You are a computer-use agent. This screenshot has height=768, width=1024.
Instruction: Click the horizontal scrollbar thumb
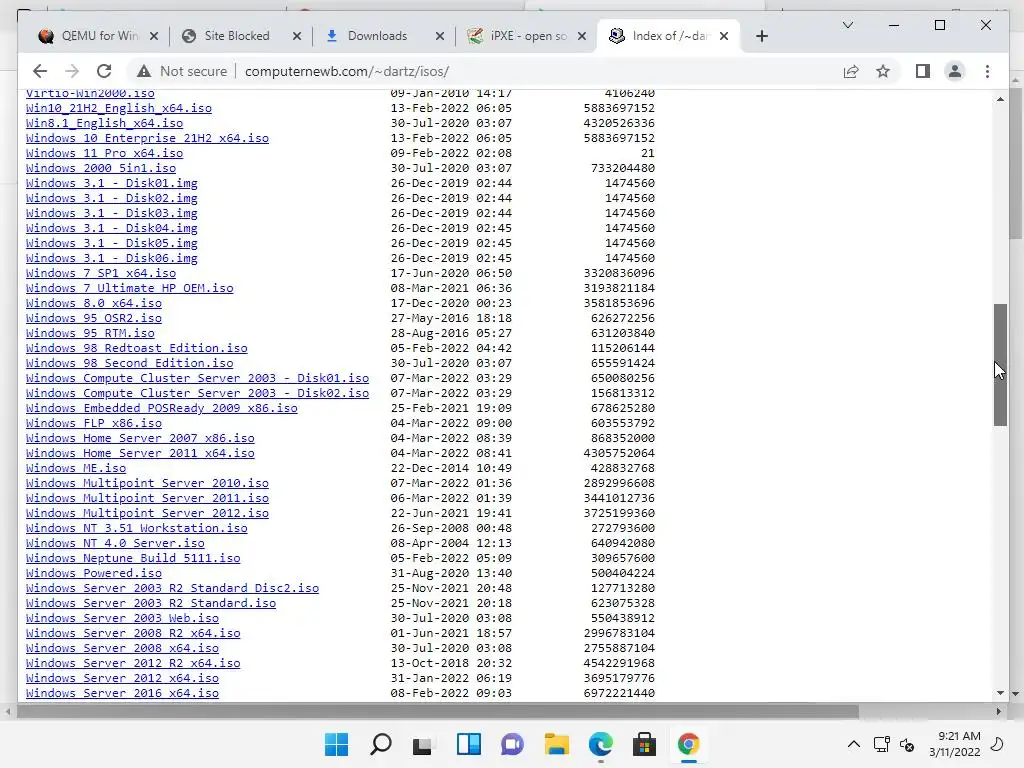(438, 711)
